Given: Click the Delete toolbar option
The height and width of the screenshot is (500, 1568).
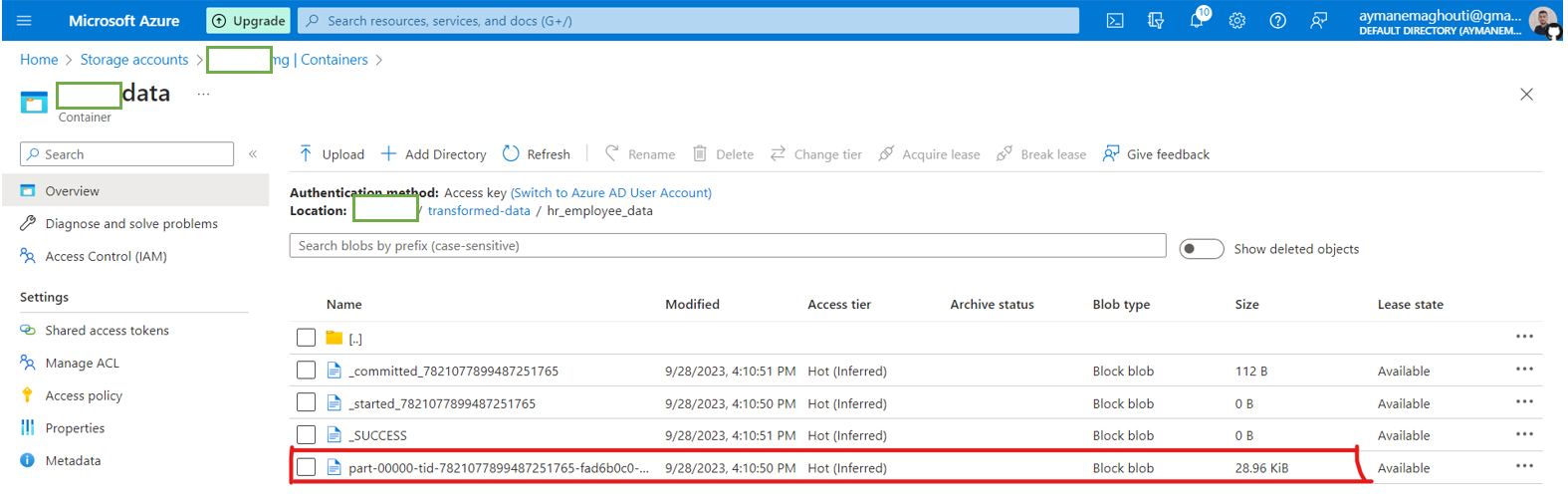Looking at the screenshot, I should tap(724, 154).
